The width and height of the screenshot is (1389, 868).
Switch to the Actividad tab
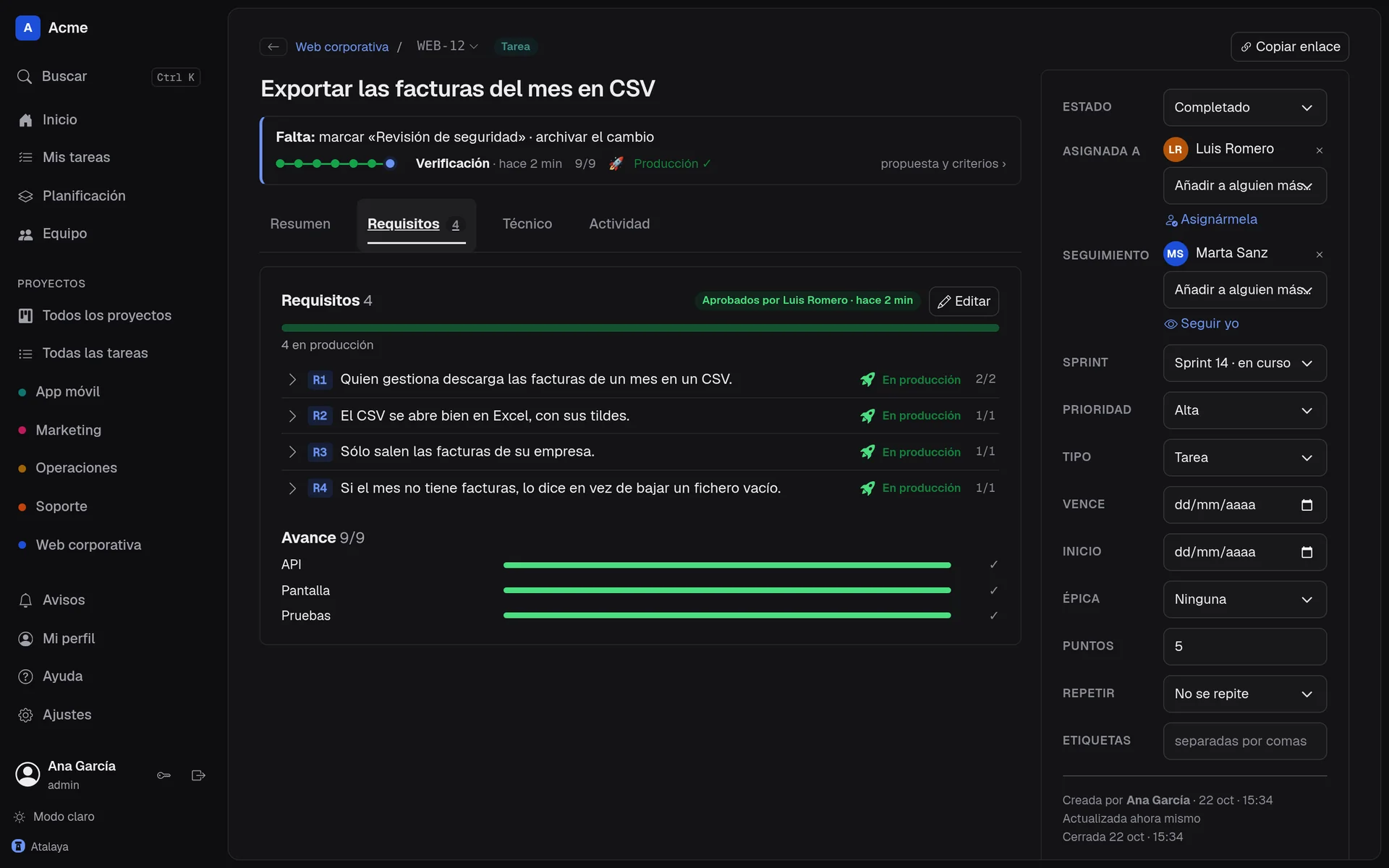click(x=619, y=224)
